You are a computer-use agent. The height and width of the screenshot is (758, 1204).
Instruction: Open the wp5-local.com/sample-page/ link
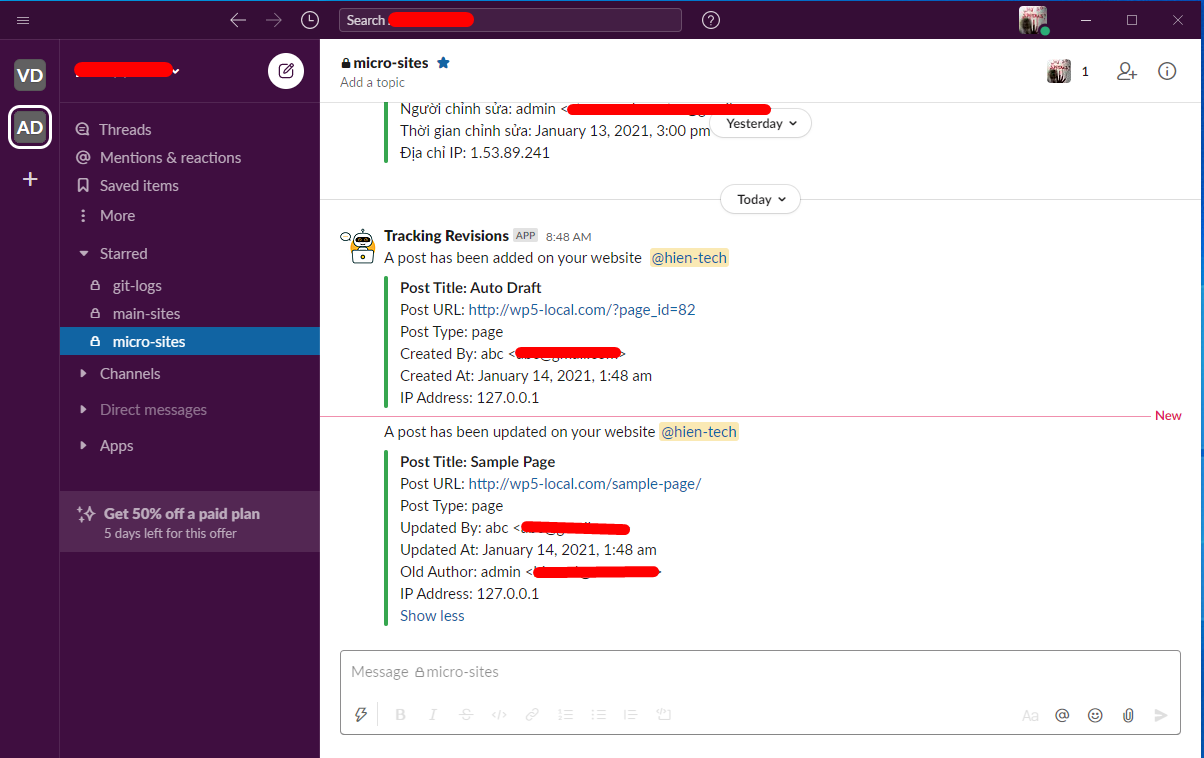[585, 483]
